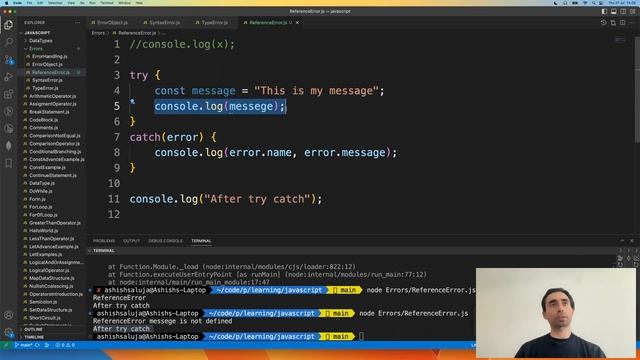Expand the OUTLINE section
The height and width of the screenshot is (360, 640).
coord(33,329)
